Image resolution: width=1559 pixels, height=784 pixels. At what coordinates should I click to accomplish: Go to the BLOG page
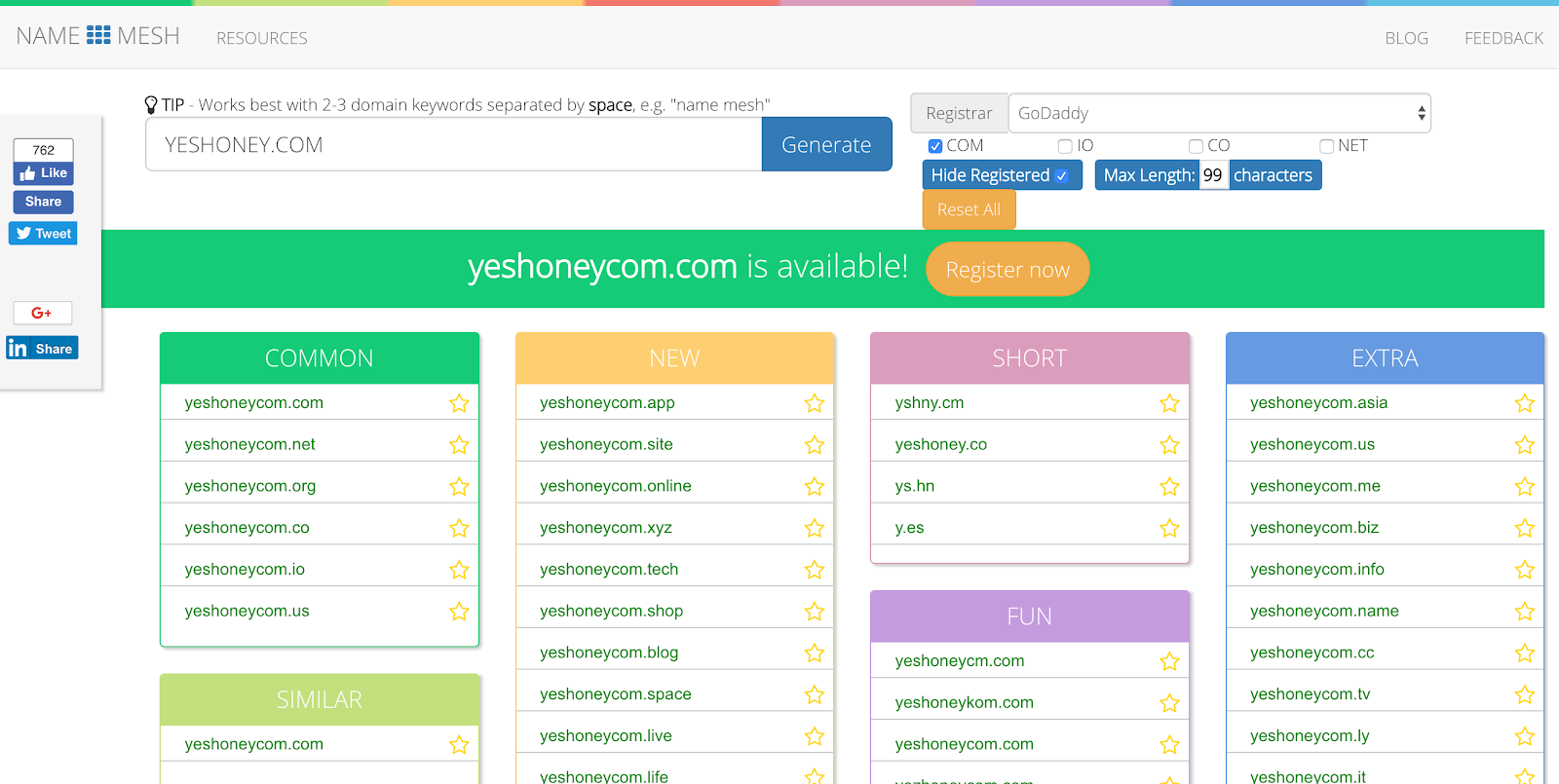pyautogui.click(x=1406, y=38)
